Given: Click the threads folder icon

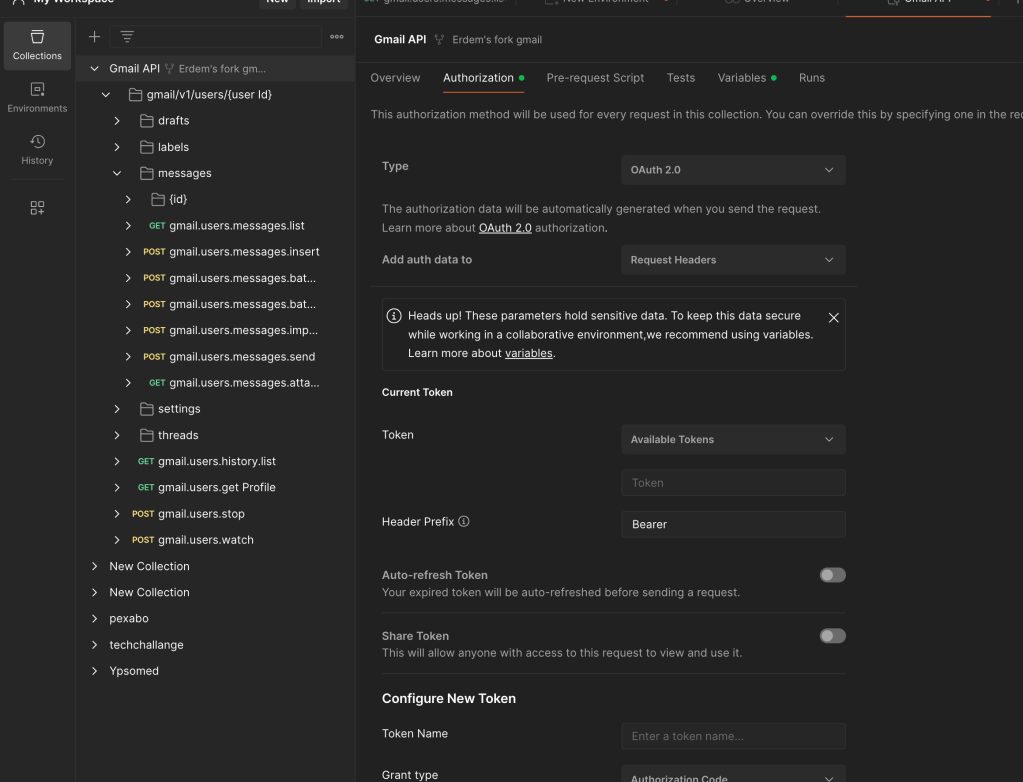Looking at the screenshot, I should [147, 435].
